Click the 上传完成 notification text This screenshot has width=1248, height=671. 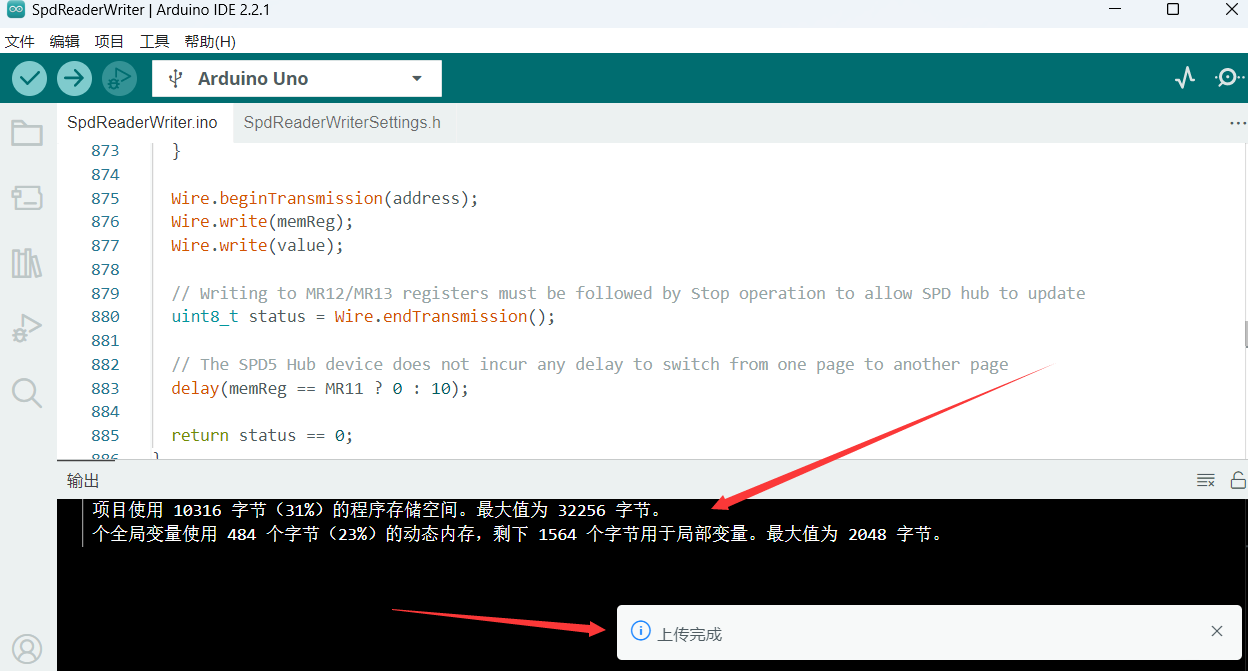point(690,634)
